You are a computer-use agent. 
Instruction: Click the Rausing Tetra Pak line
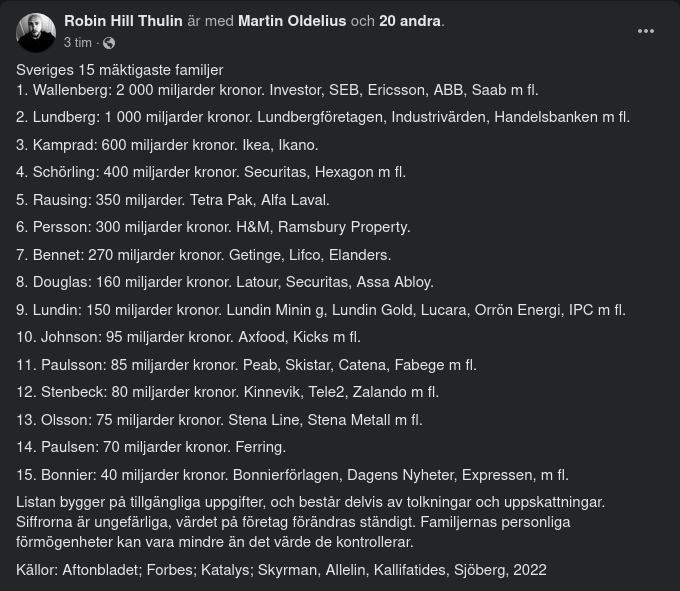tap(173, 200)
